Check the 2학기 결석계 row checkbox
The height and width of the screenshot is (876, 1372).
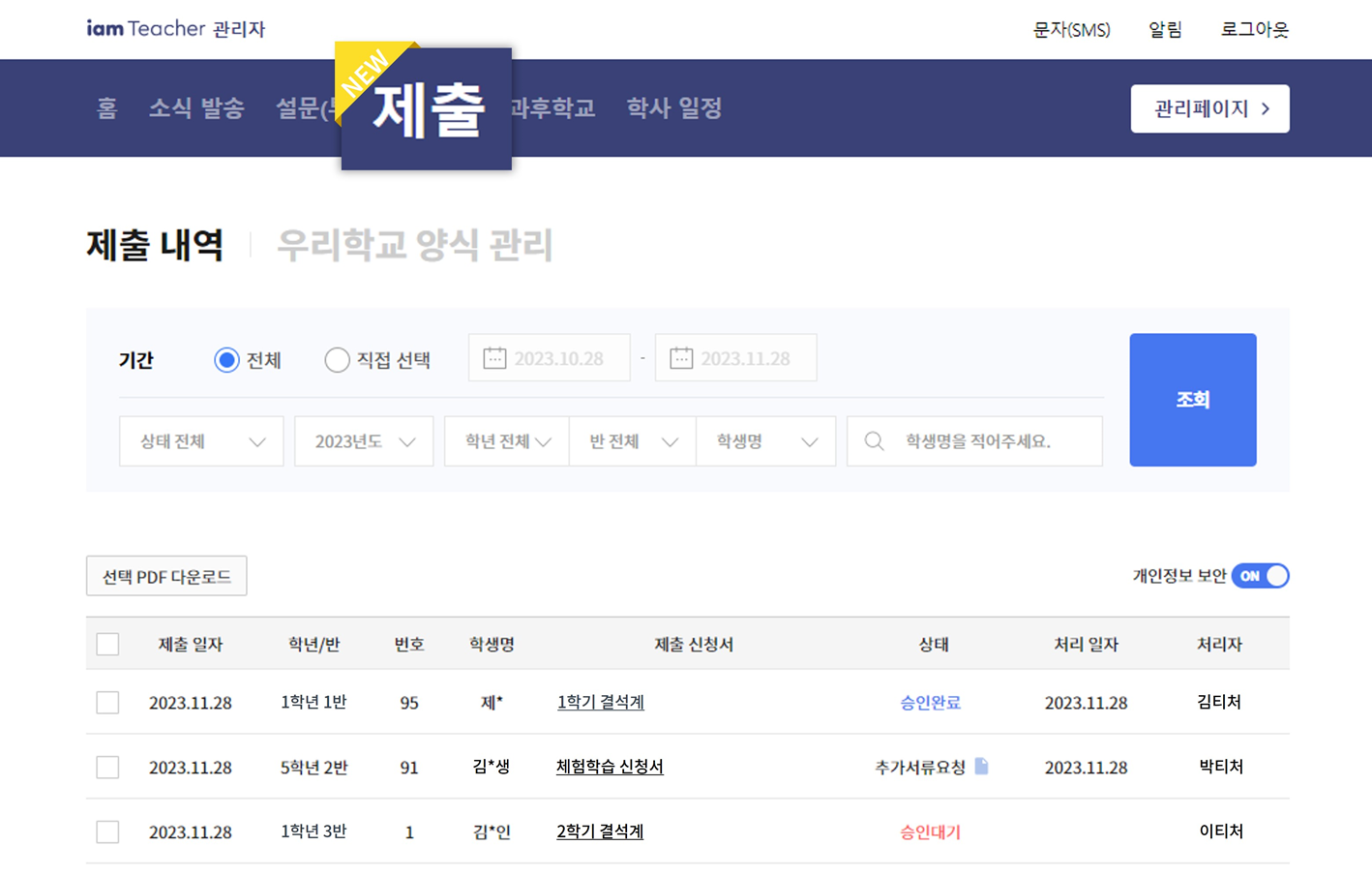(107, 831)
